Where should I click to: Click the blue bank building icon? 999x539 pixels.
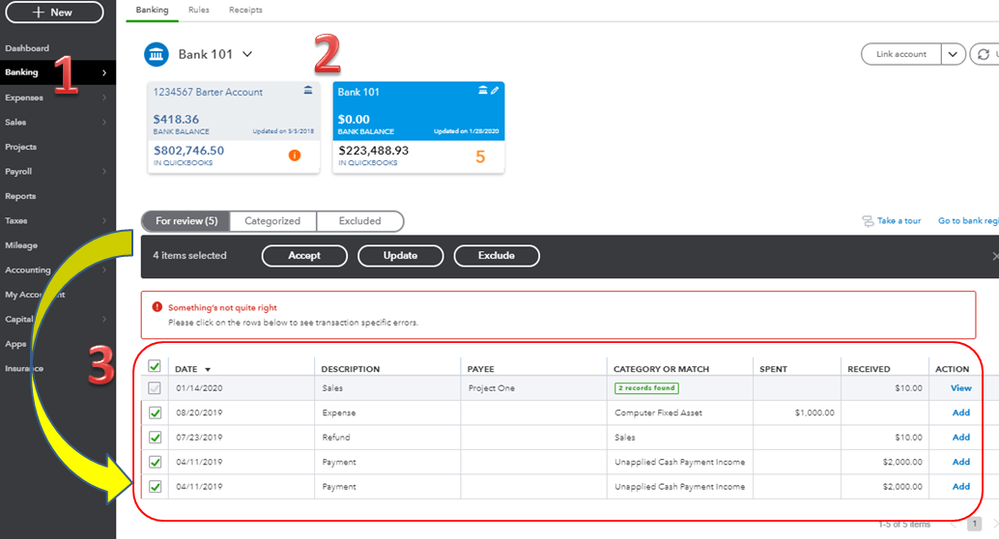click(157, 55)
